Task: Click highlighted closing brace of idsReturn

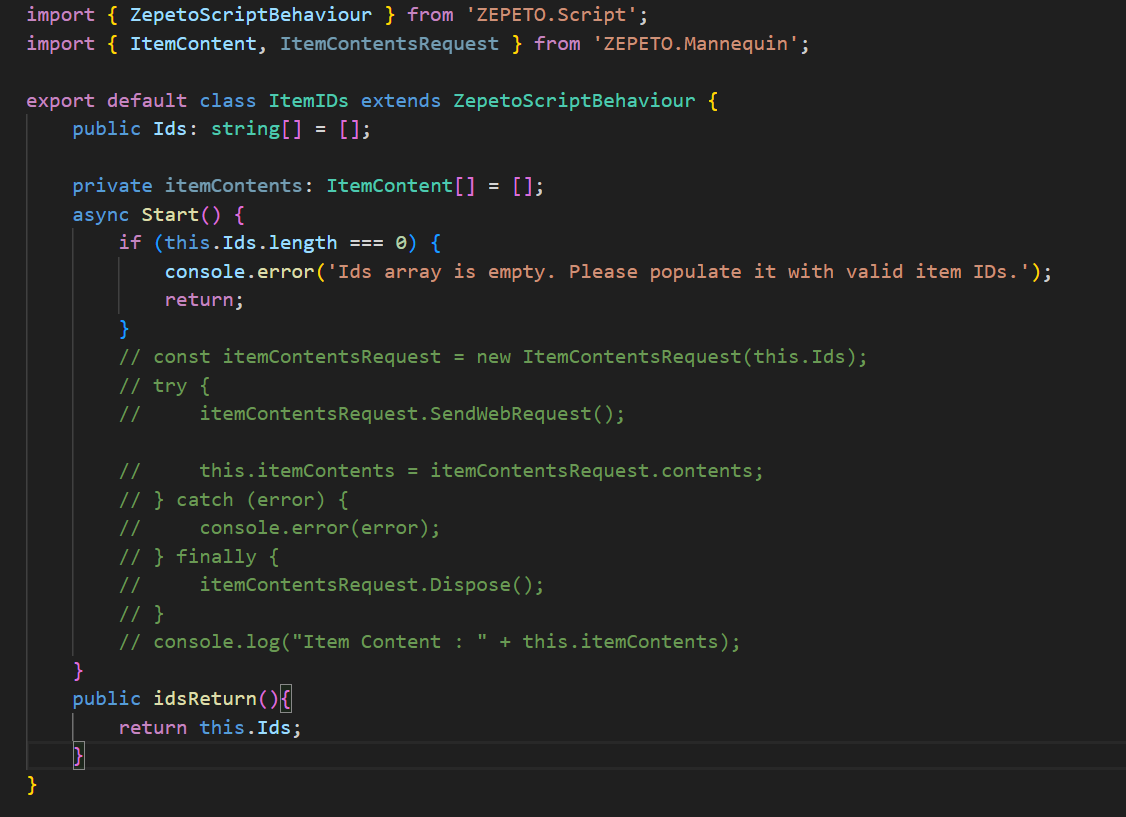Action: [78, 756]
